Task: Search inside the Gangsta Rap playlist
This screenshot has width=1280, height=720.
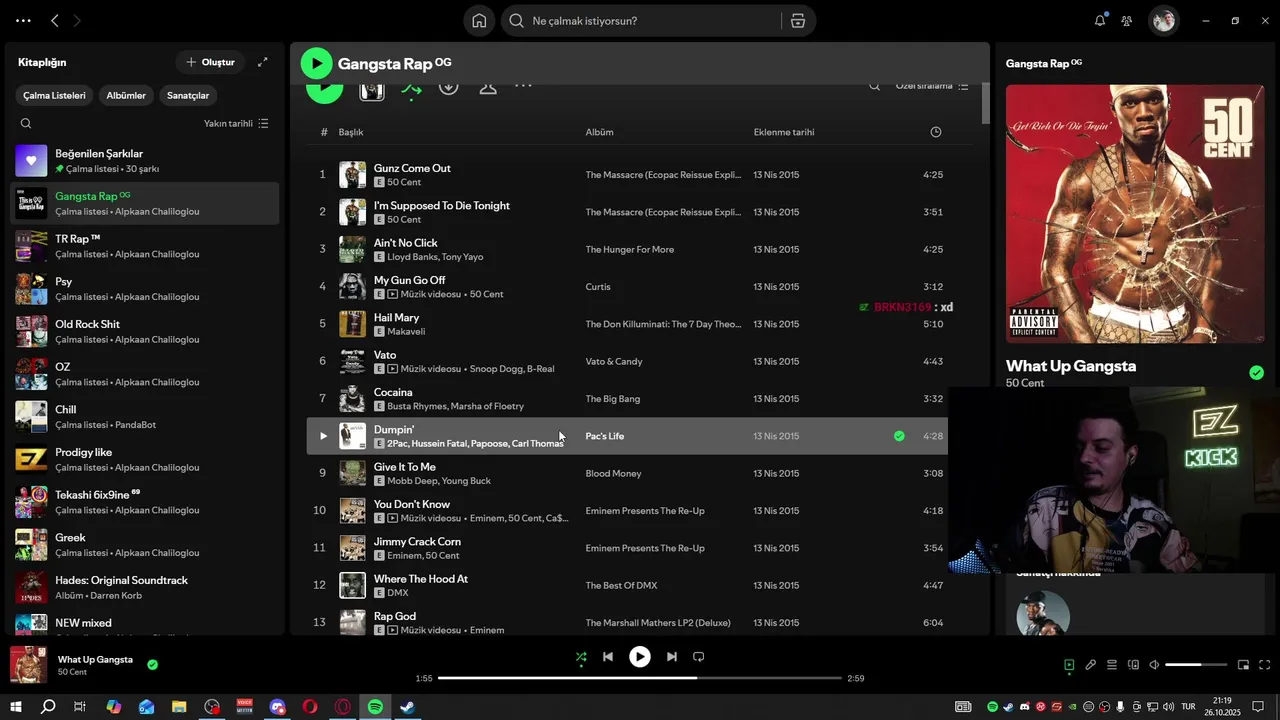Action: click(x=874, y=86)
